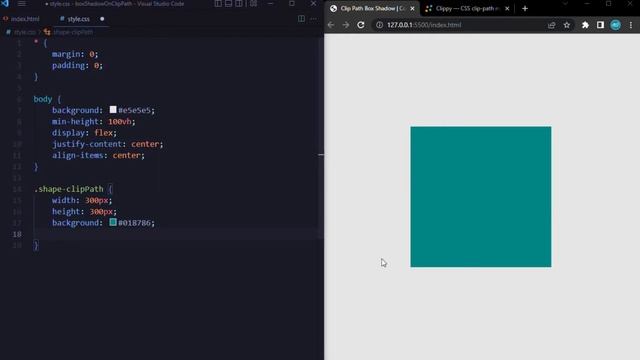Open a new browser tab
This screenshot has width=640, height=360.
click(525, 9)
